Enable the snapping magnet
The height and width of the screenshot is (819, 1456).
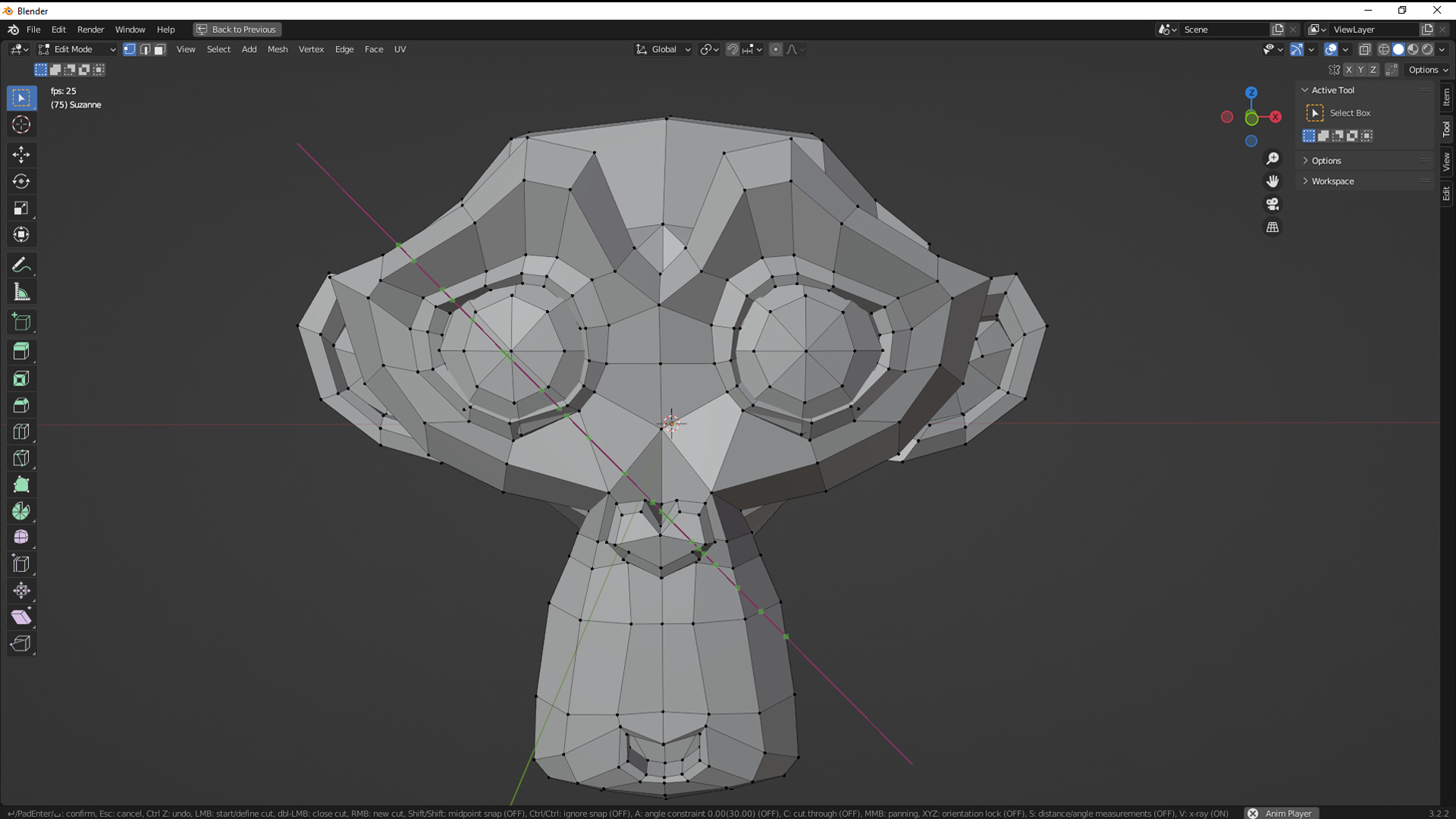coord(732,49)
